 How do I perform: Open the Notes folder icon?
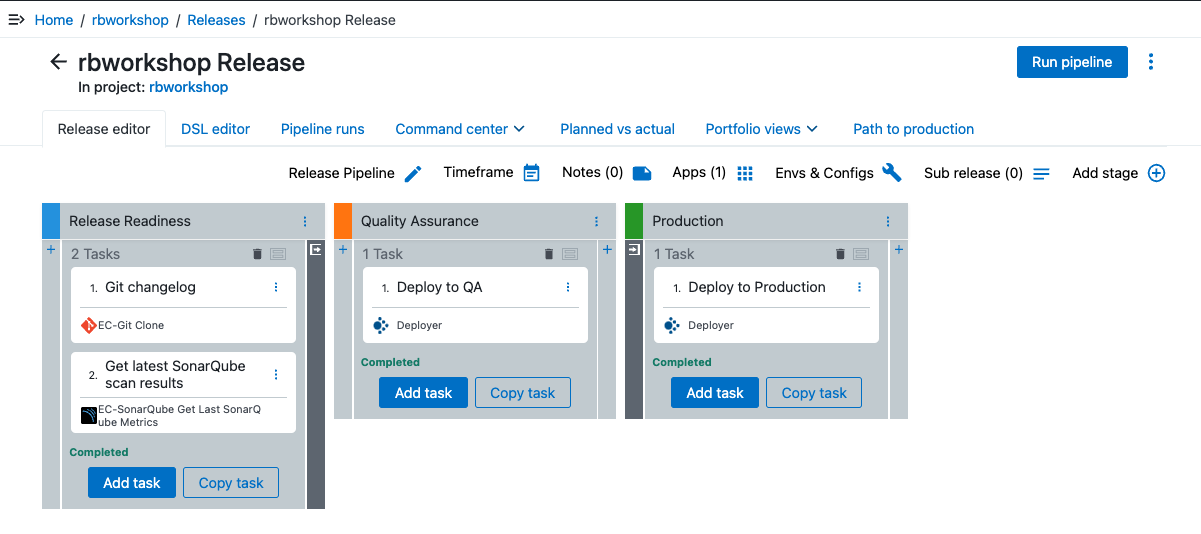click(x=642, y=173)
